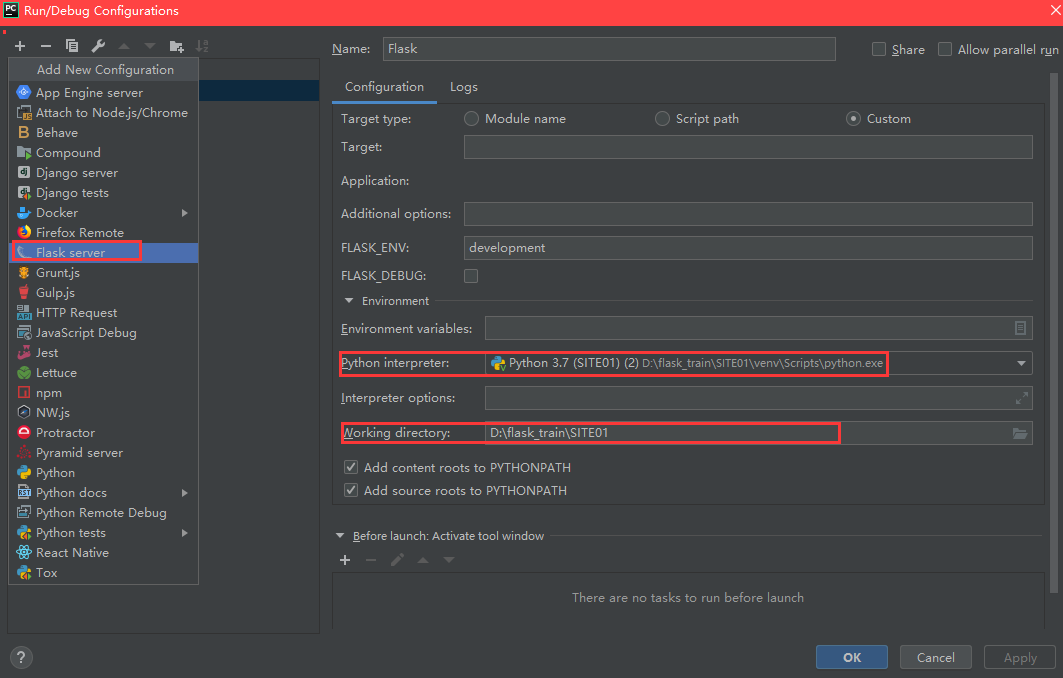Select Django server from the list
The height and width of the screenshot is (678, 1063).
coord(104,172)
